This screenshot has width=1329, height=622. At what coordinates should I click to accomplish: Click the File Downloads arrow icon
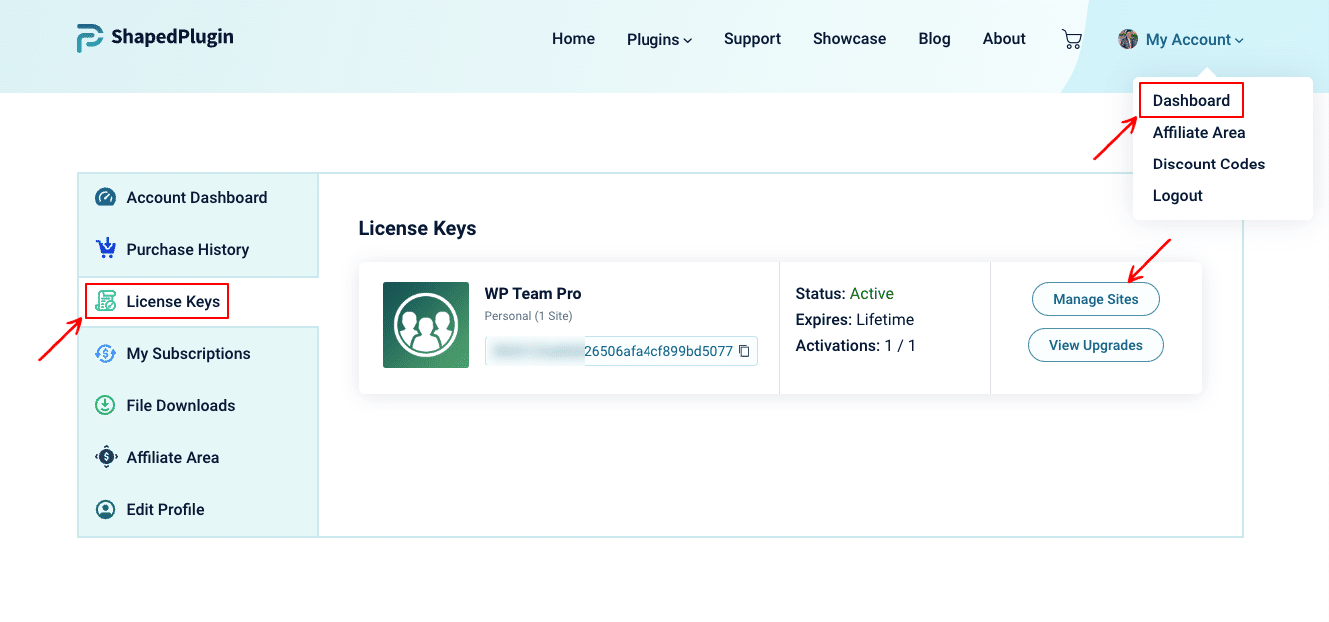tap(106, 405)
